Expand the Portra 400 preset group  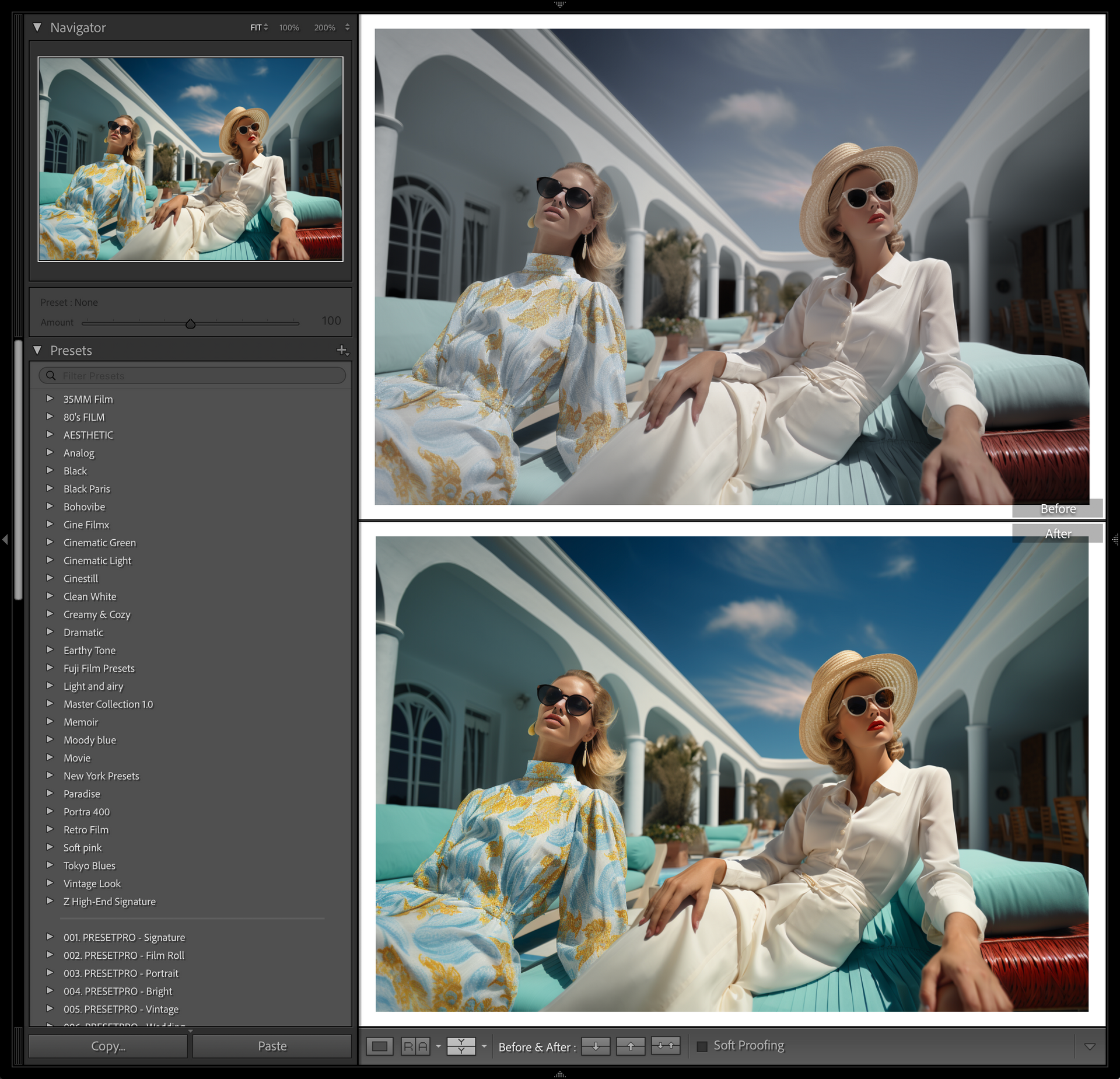point(50,811)
